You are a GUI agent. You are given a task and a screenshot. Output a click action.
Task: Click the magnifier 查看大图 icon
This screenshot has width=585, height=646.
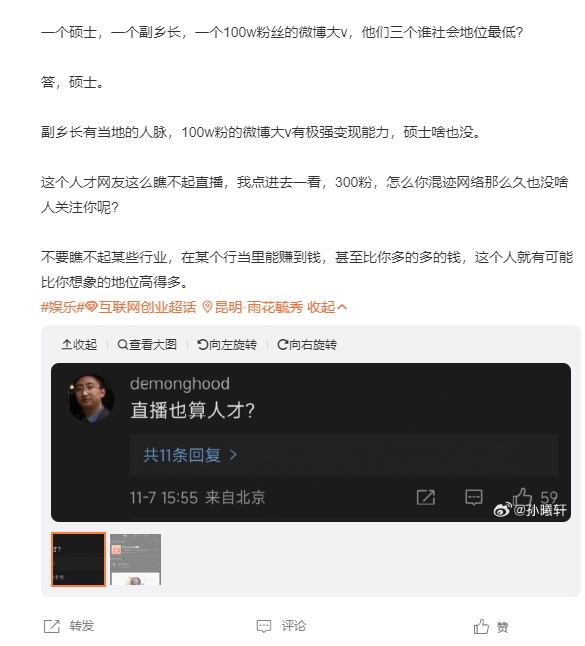[x=123, y=344]
